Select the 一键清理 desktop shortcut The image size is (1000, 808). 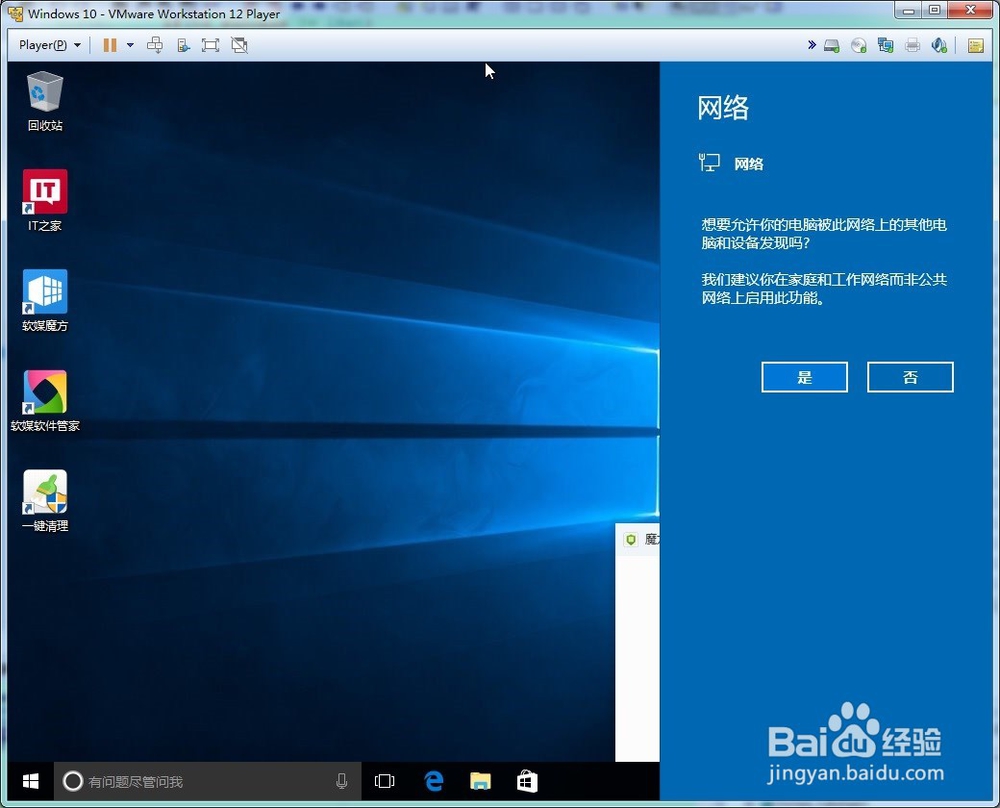click(x=45, y=501)
